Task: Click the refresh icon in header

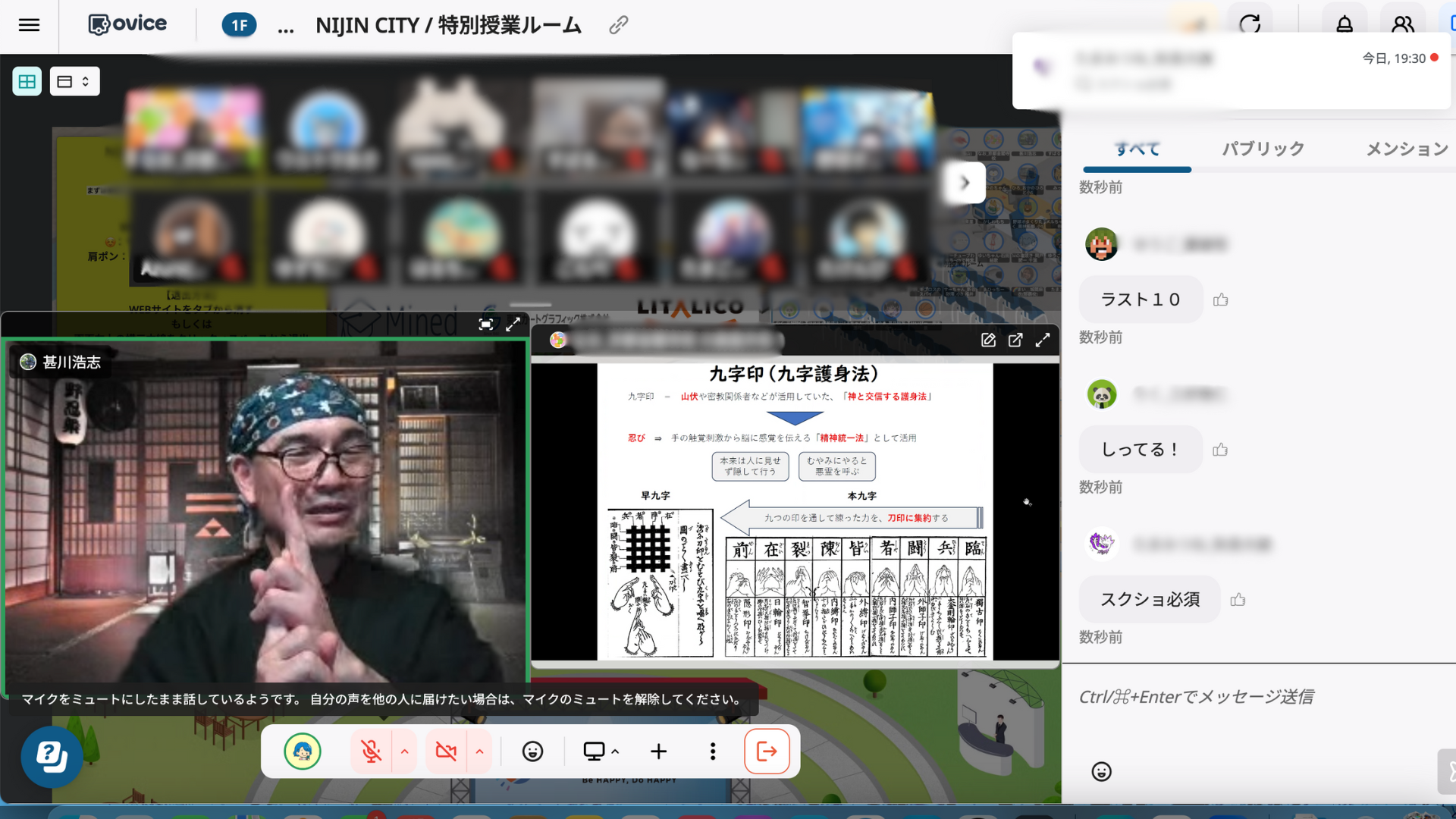Action: click(x=1250, y=24)
